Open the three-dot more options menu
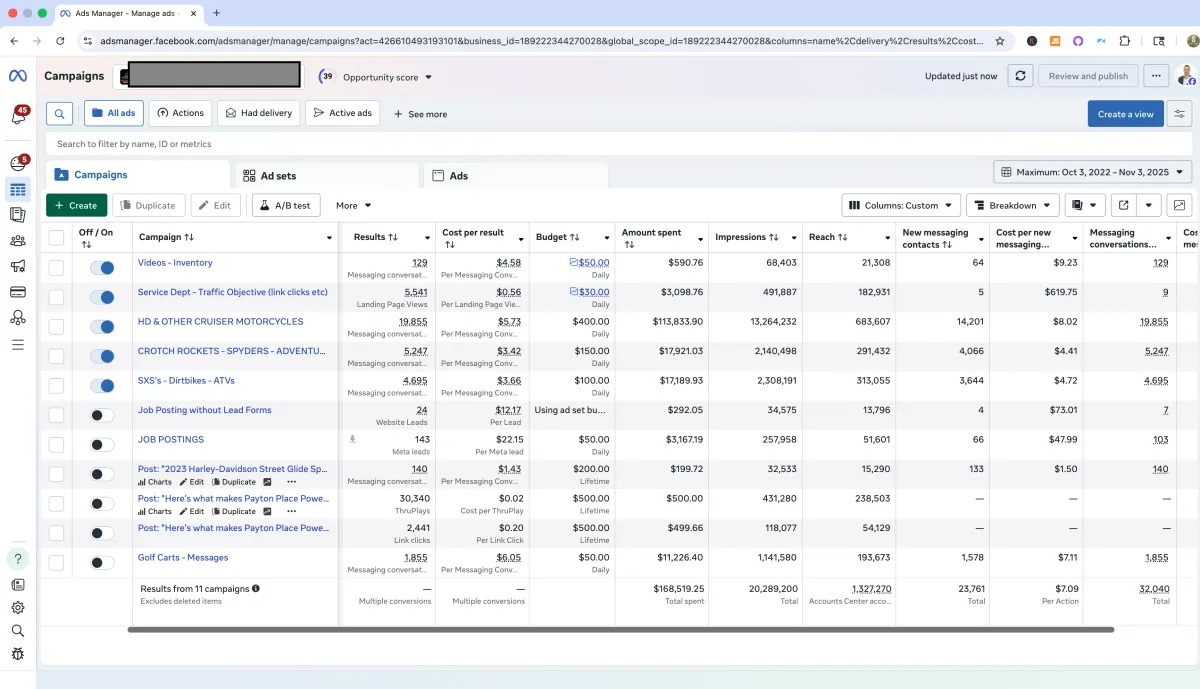The width and height of the screenshot is (1200, 689). (x=1155, y=76)
